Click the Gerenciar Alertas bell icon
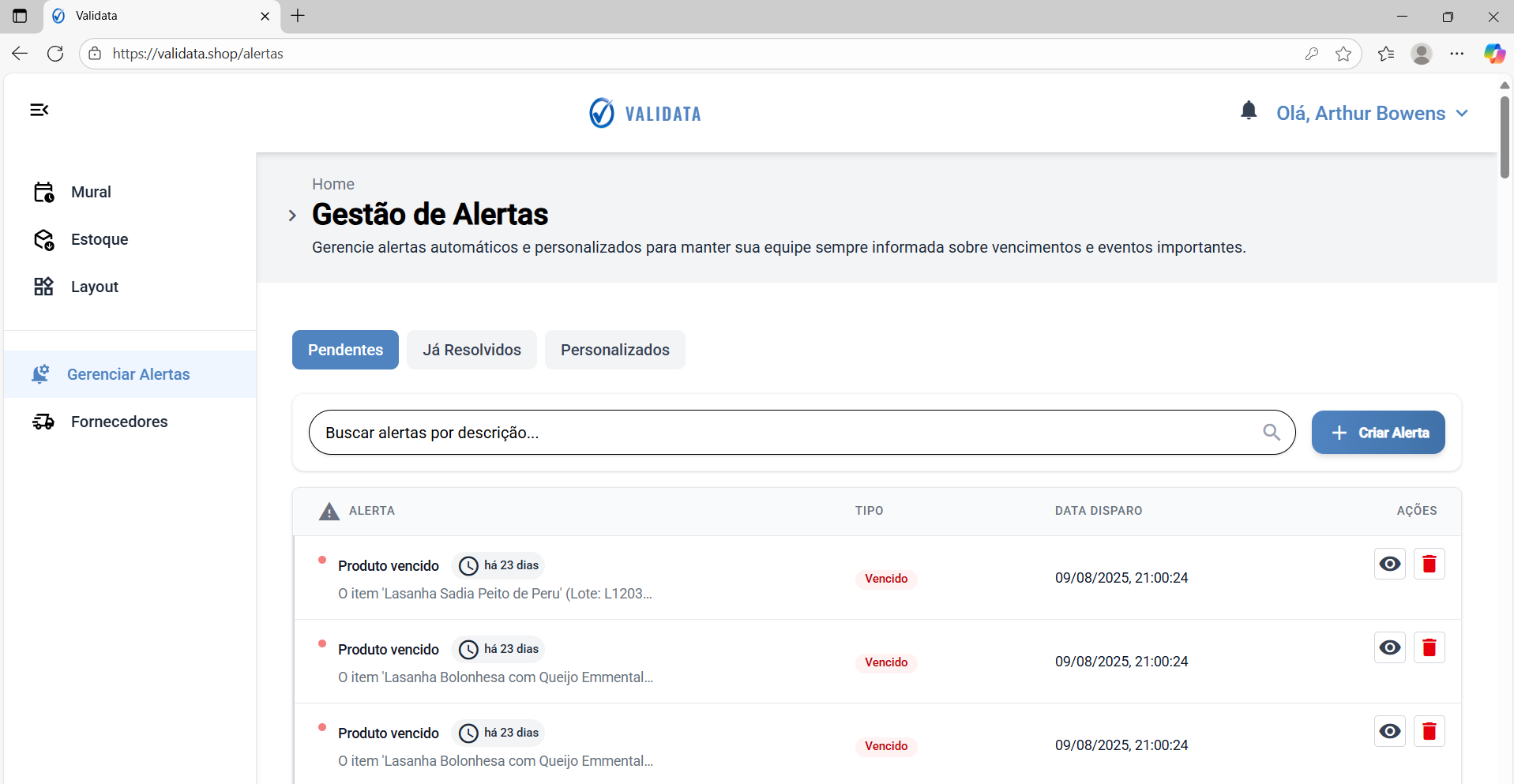This screenshot has width=1514, height=784. [42, 373]
